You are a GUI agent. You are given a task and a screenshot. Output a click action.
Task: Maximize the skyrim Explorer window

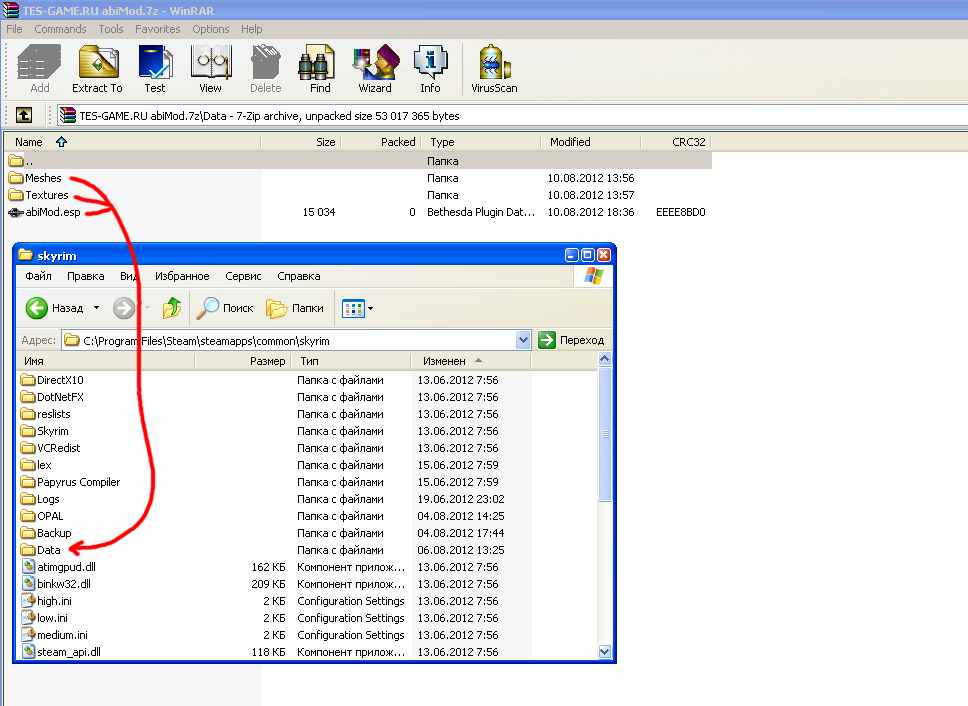588,255
